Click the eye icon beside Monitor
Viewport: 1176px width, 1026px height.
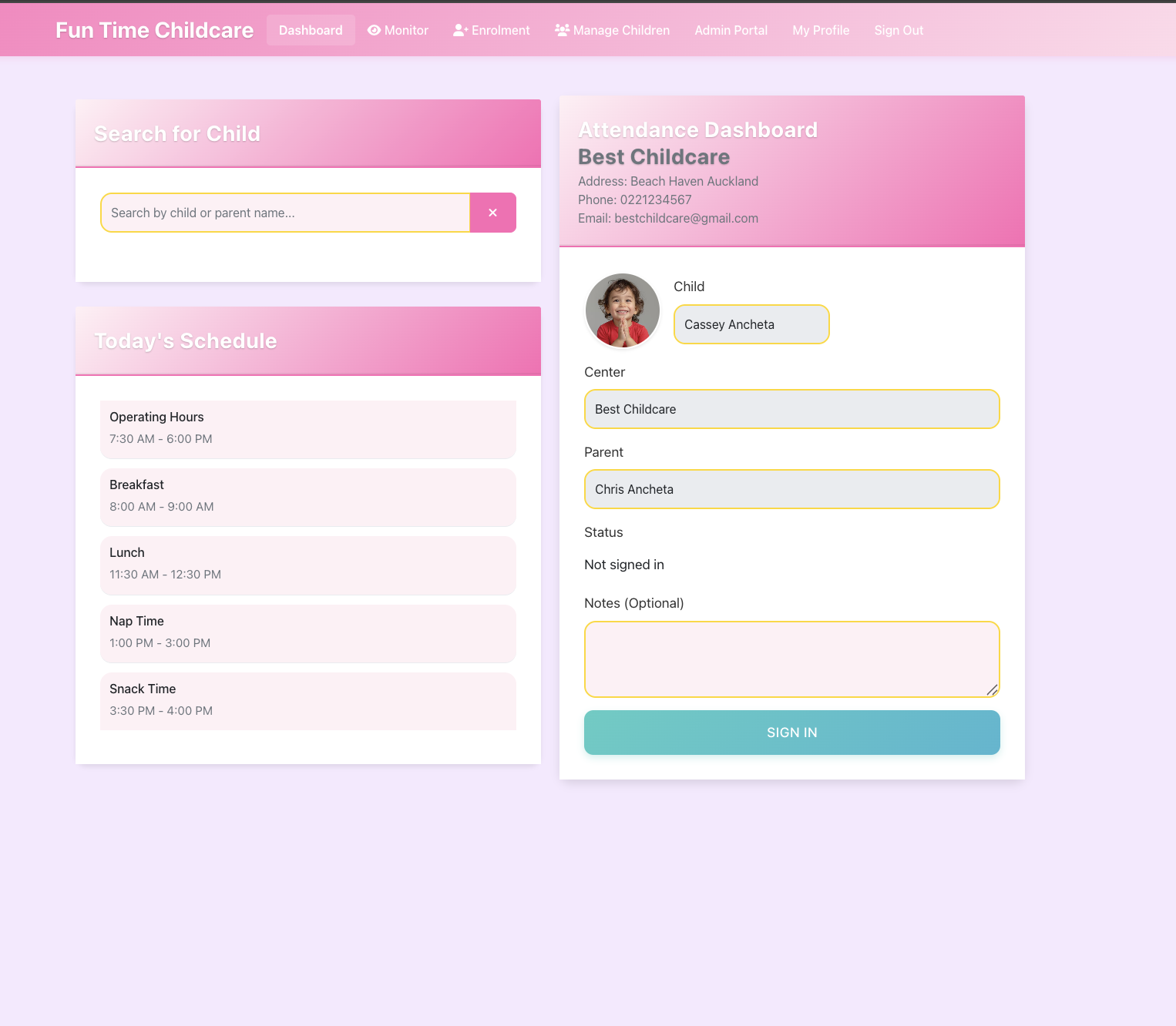[374, 30]
